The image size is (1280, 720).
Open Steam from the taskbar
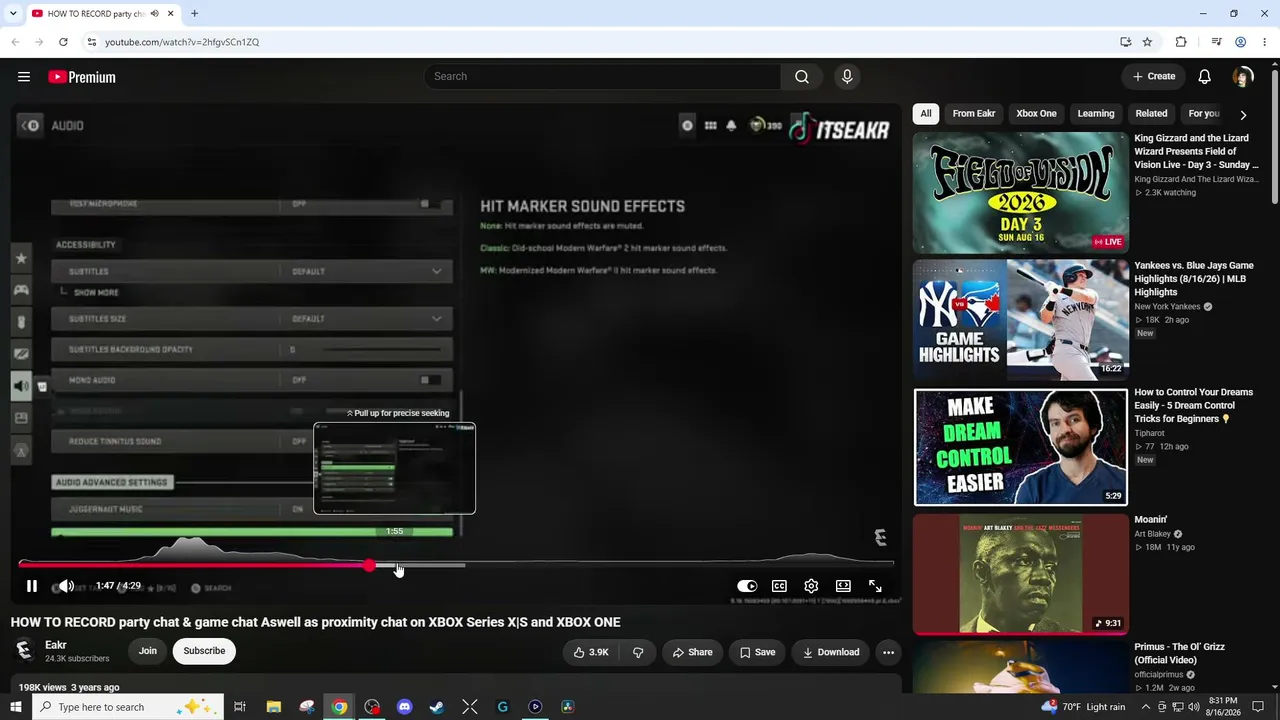point(437,707)
